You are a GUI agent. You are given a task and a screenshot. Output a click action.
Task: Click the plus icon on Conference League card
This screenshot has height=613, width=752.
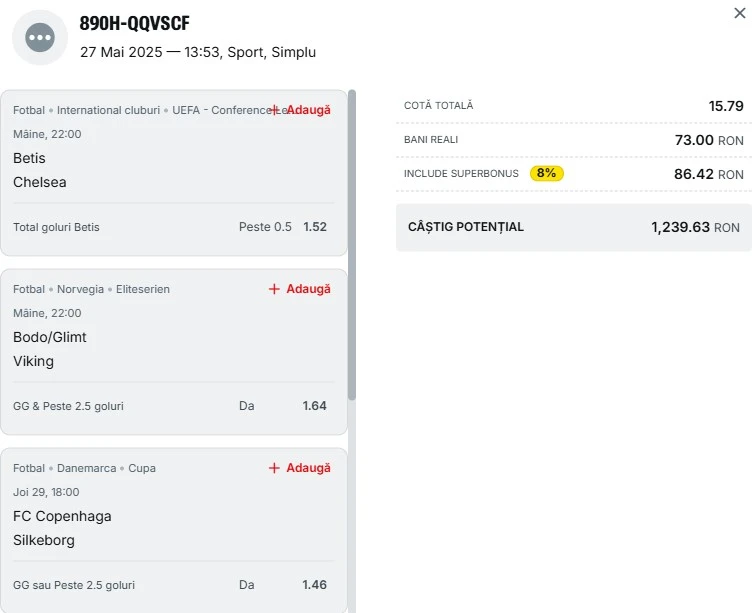coord(274,110)
